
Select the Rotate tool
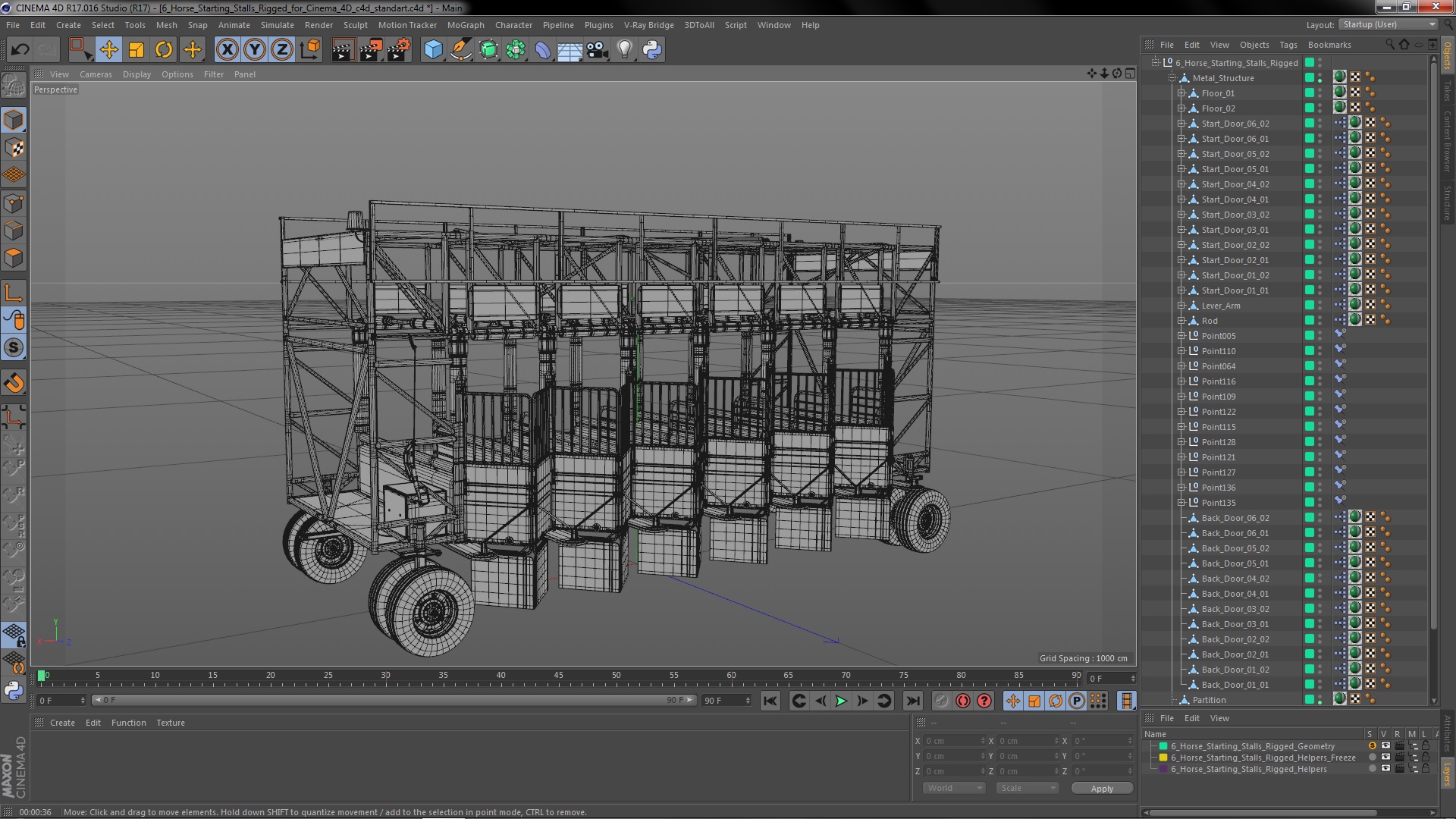(x=164, y=50)
